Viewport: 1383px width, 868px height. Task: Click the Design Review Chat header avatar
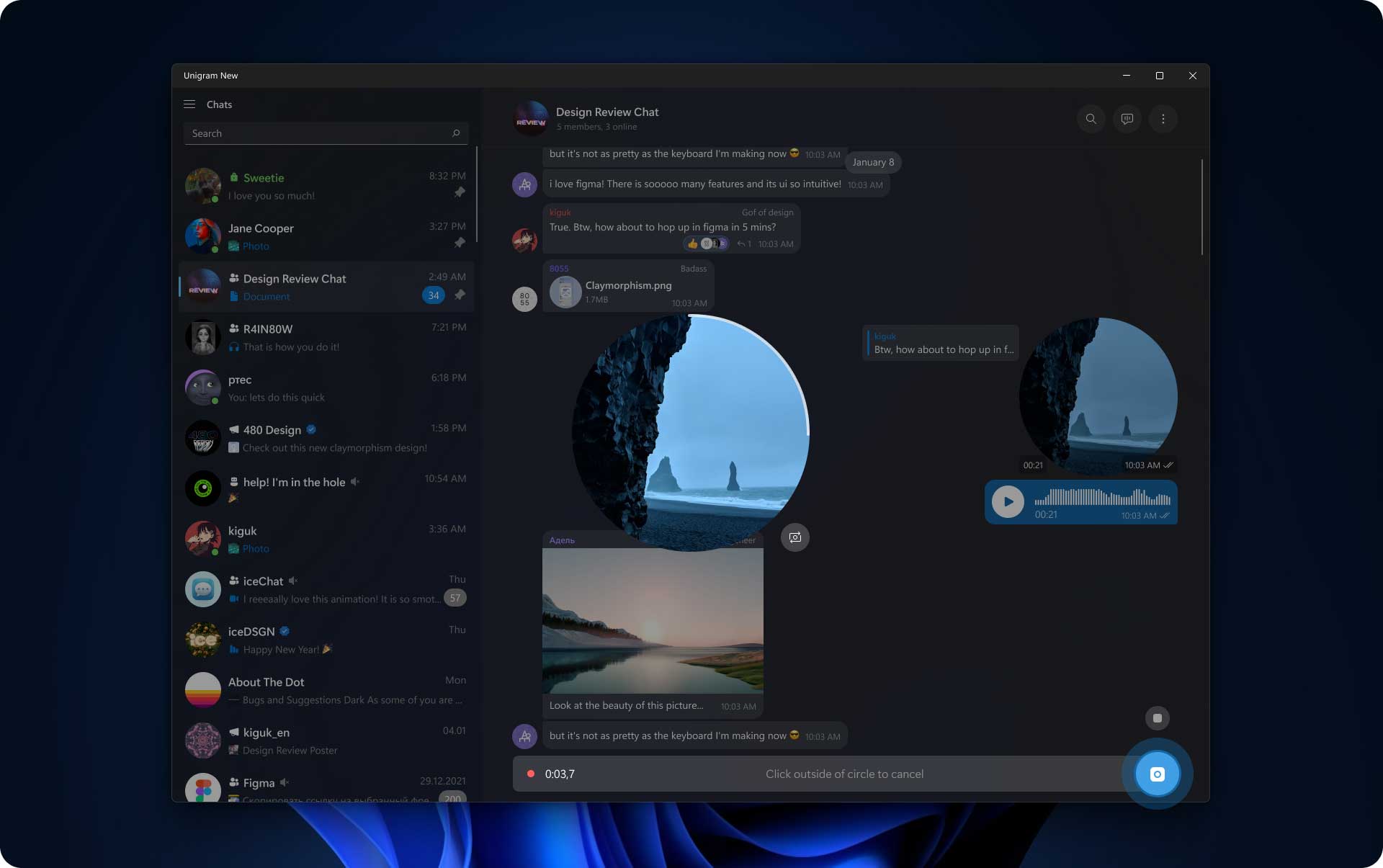pos(531,119)
